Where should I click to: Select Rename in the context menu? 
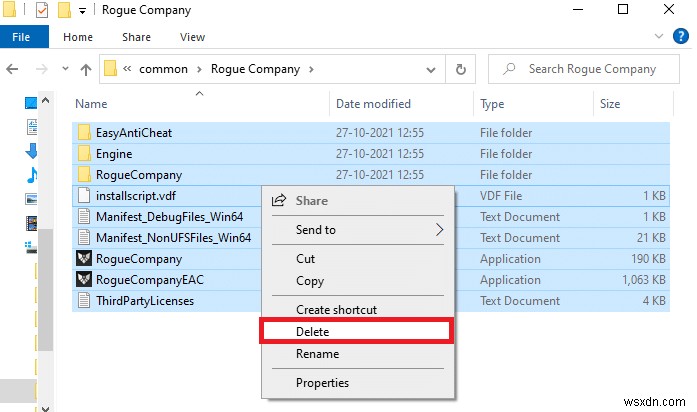pos(317,353)
